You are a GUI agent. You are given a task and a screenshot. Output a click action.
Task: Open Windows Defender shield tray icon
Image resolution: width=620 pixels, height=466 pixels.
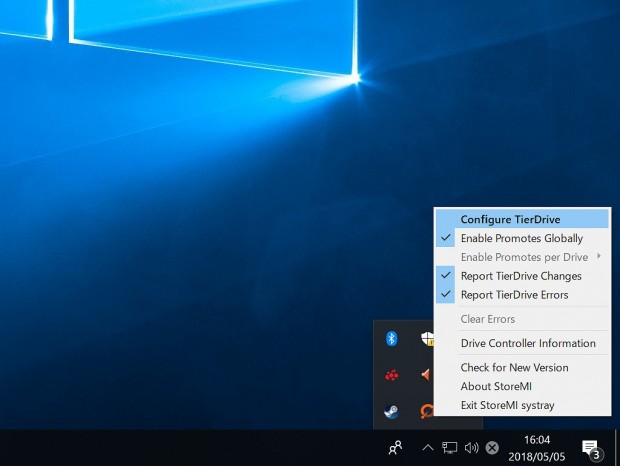coord(427,339)
